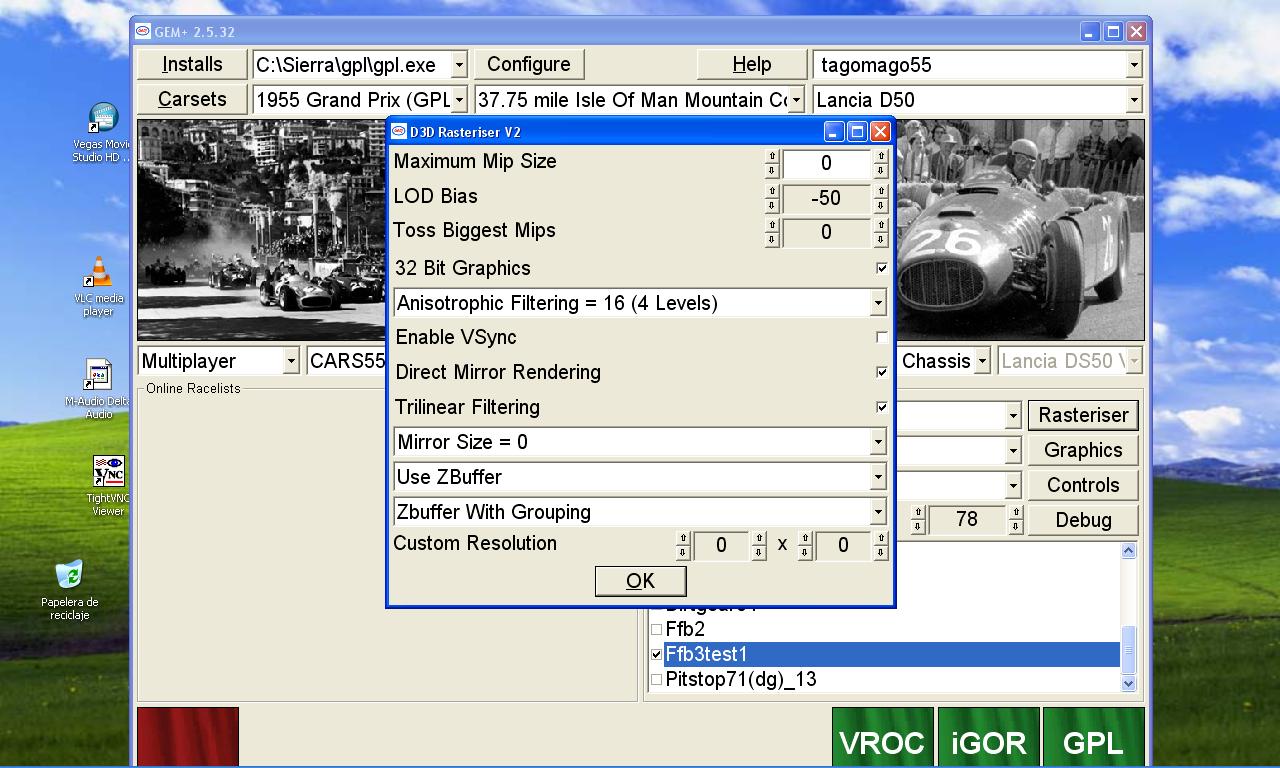Select Pitstop71(dg)_13 list row
This screenshot has height=768, width=1280.
(x=892, y=679)
